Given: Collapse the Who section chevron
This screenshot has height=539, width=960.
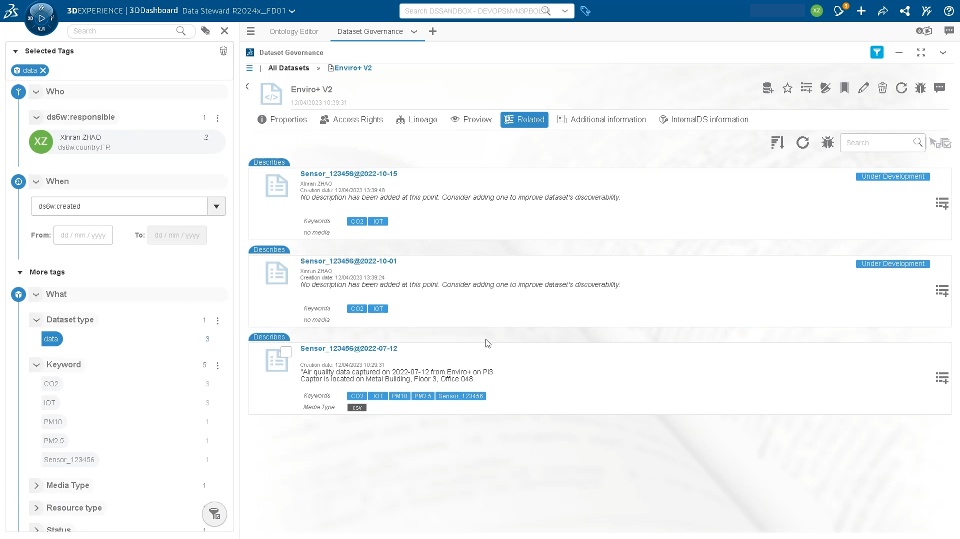Looking at the screenshot, I should (x=36, y=92).
